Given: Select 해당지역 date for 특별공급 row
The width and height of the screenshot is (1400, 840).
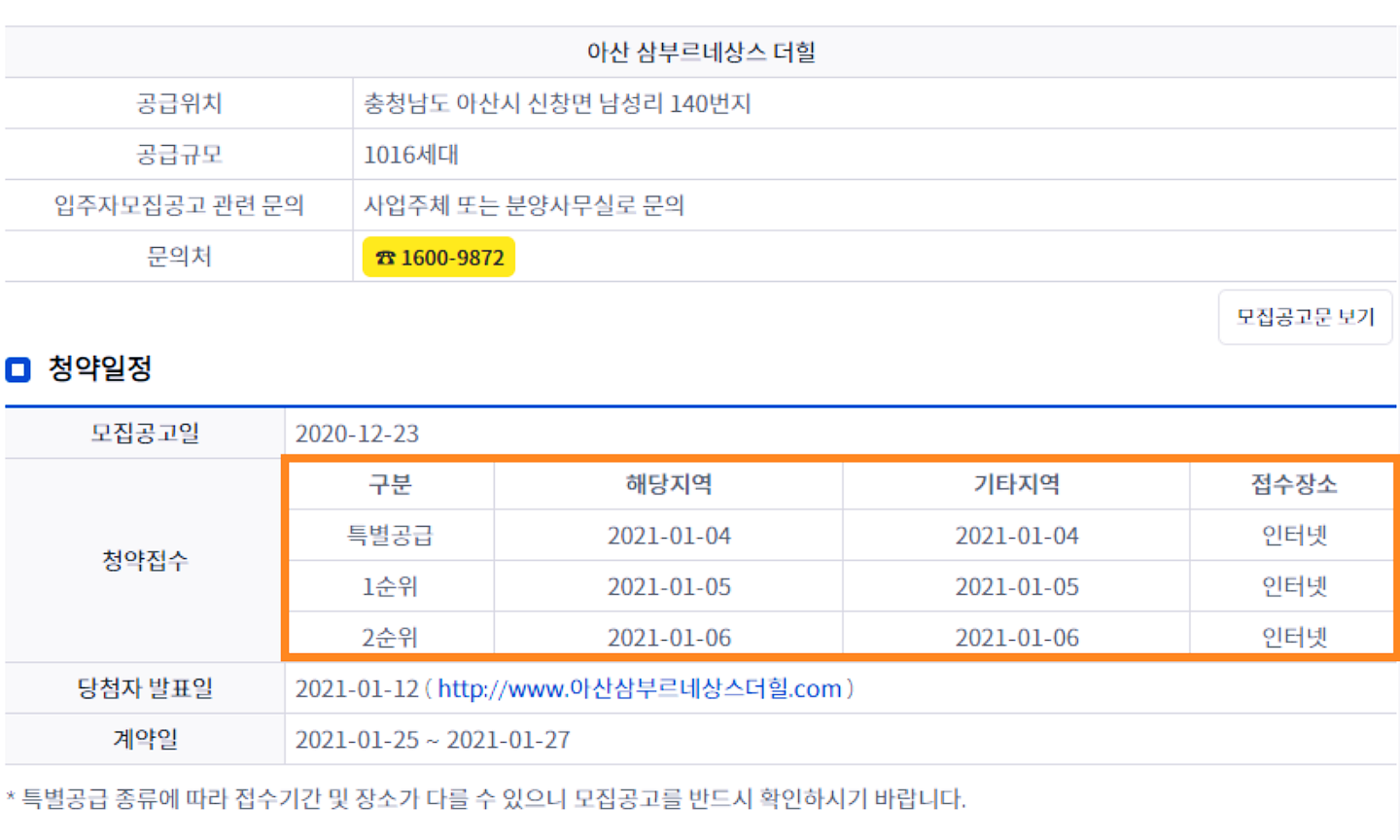Looking at the screenshot, I should pyautogui.click(x=669, y=536).
